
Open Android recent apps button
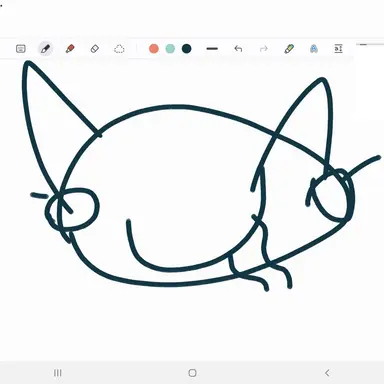[58, 373]
